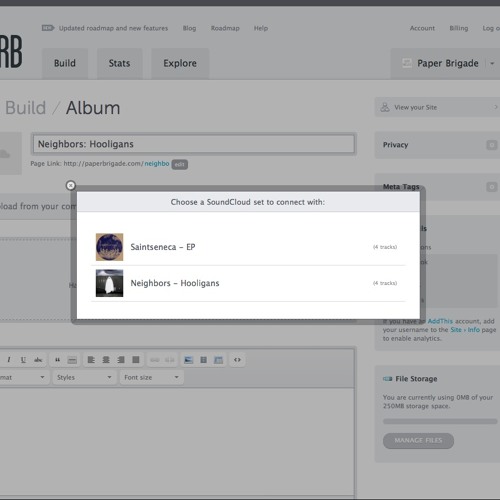The image size is (500, 500).
Task: Open HTML source code view icon
Action: pos(237,360)
